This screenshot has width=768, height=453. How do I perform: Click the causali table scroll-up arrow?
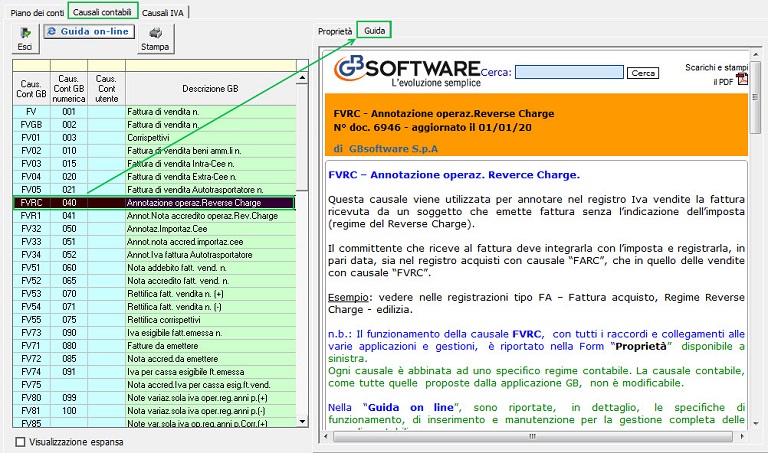click(302, 78)
